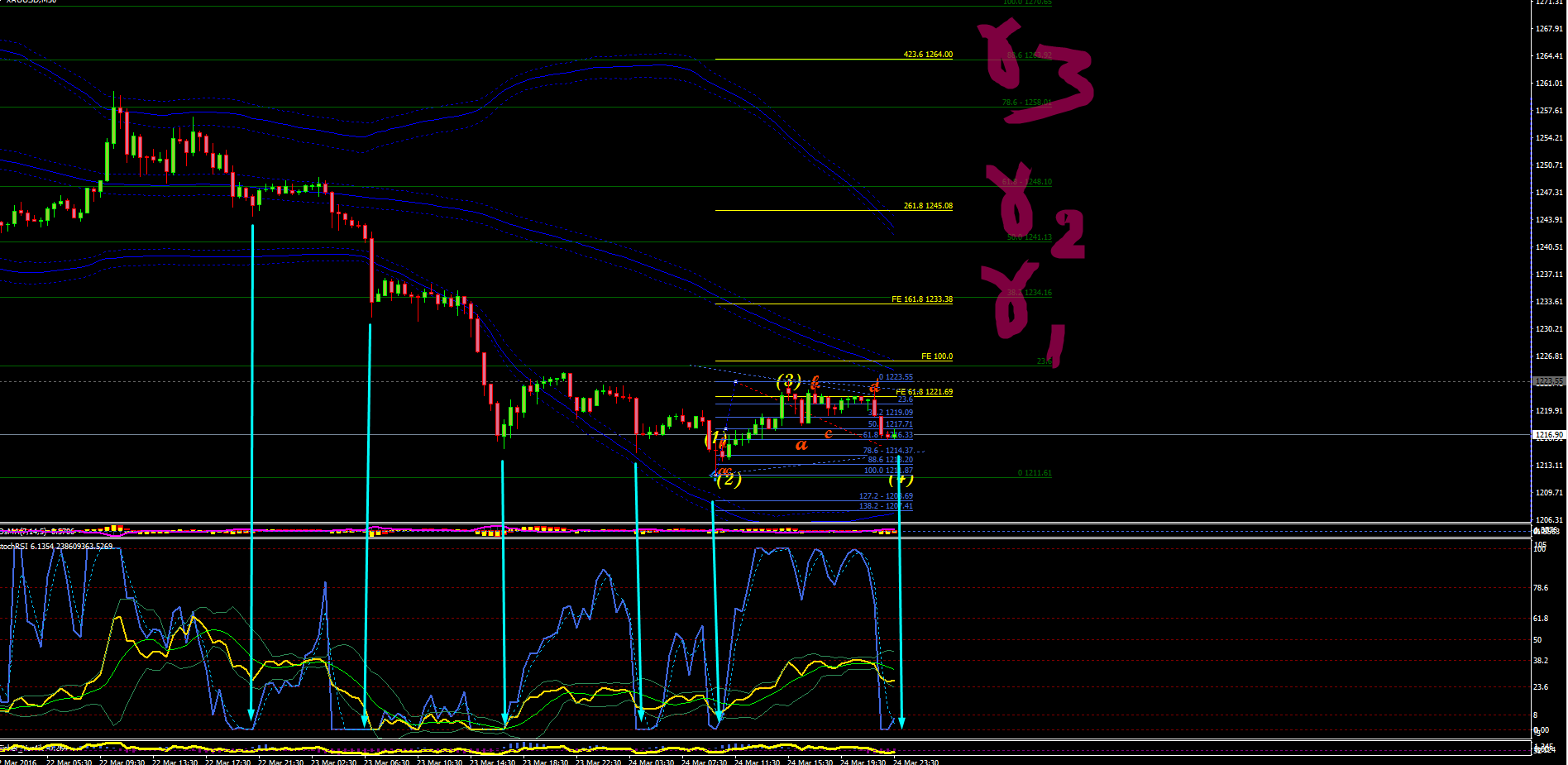
Task: Click the orange 'a' sub-wave label
Action: tap(801, 445)
